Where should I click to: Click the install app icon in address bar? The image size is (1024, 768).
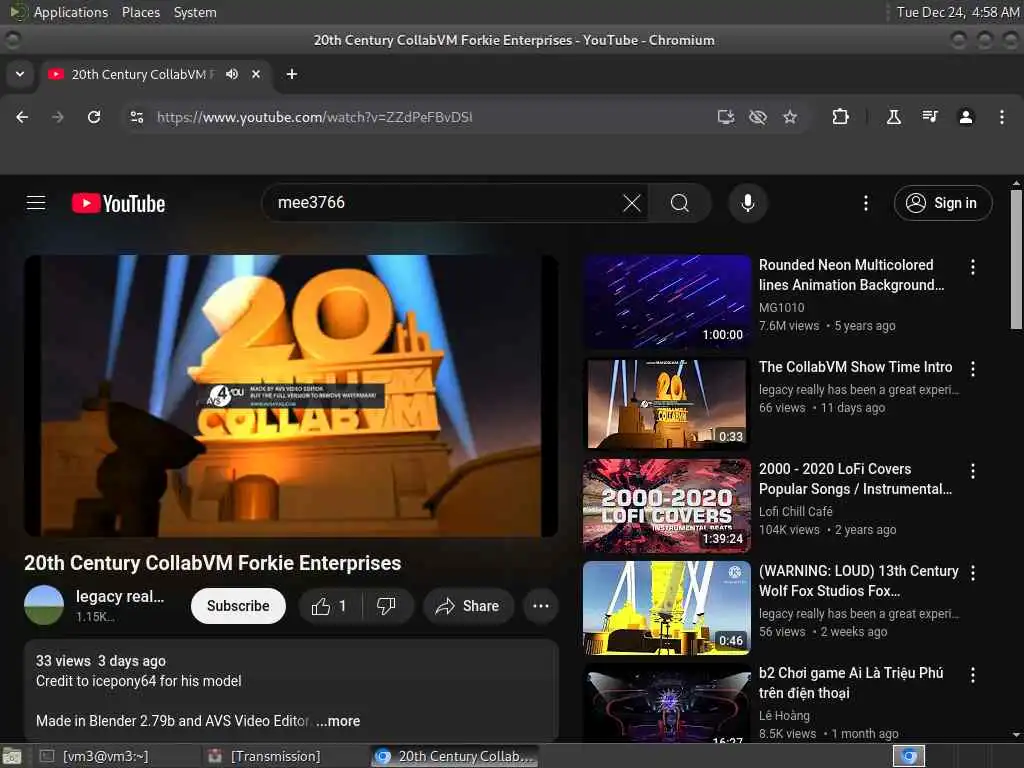(726, 117)
